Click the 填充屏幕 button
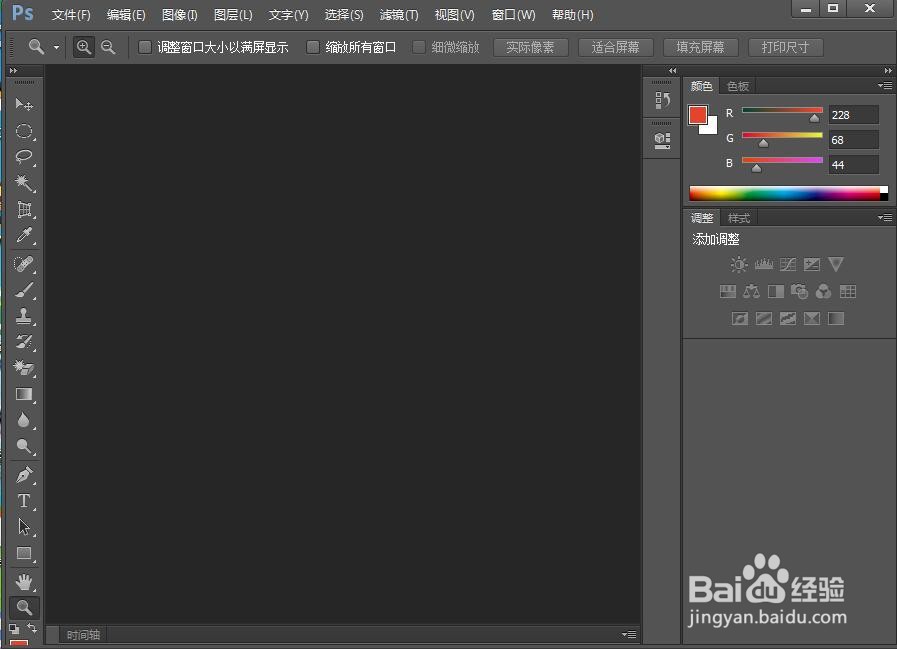 pyautogui.click(x=700, y=48)
